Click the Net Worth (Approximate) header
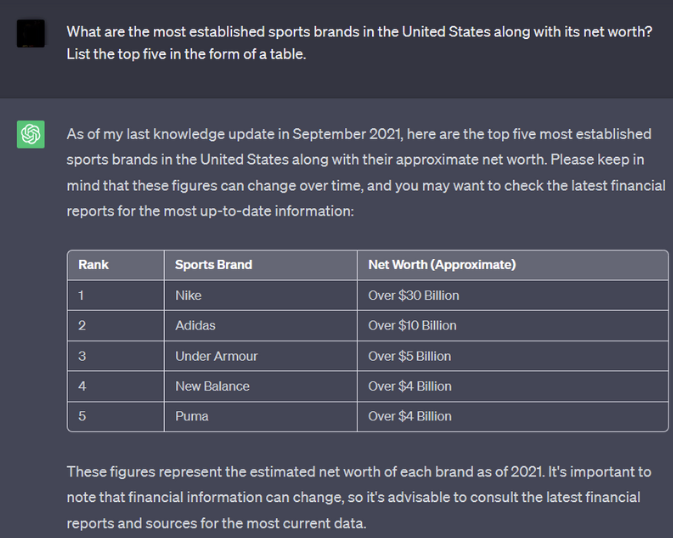 coord(513,265)
